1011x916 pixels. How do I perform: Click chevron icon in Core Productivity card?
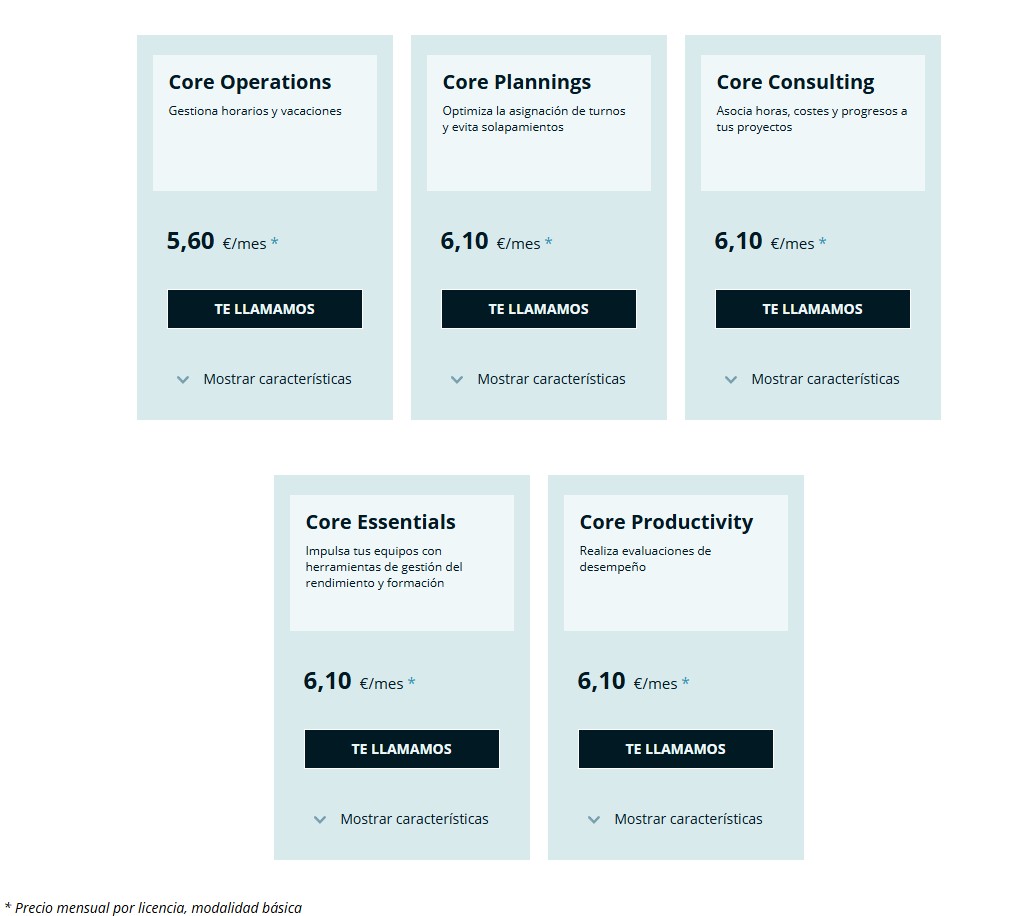click(x=594, y=820)
